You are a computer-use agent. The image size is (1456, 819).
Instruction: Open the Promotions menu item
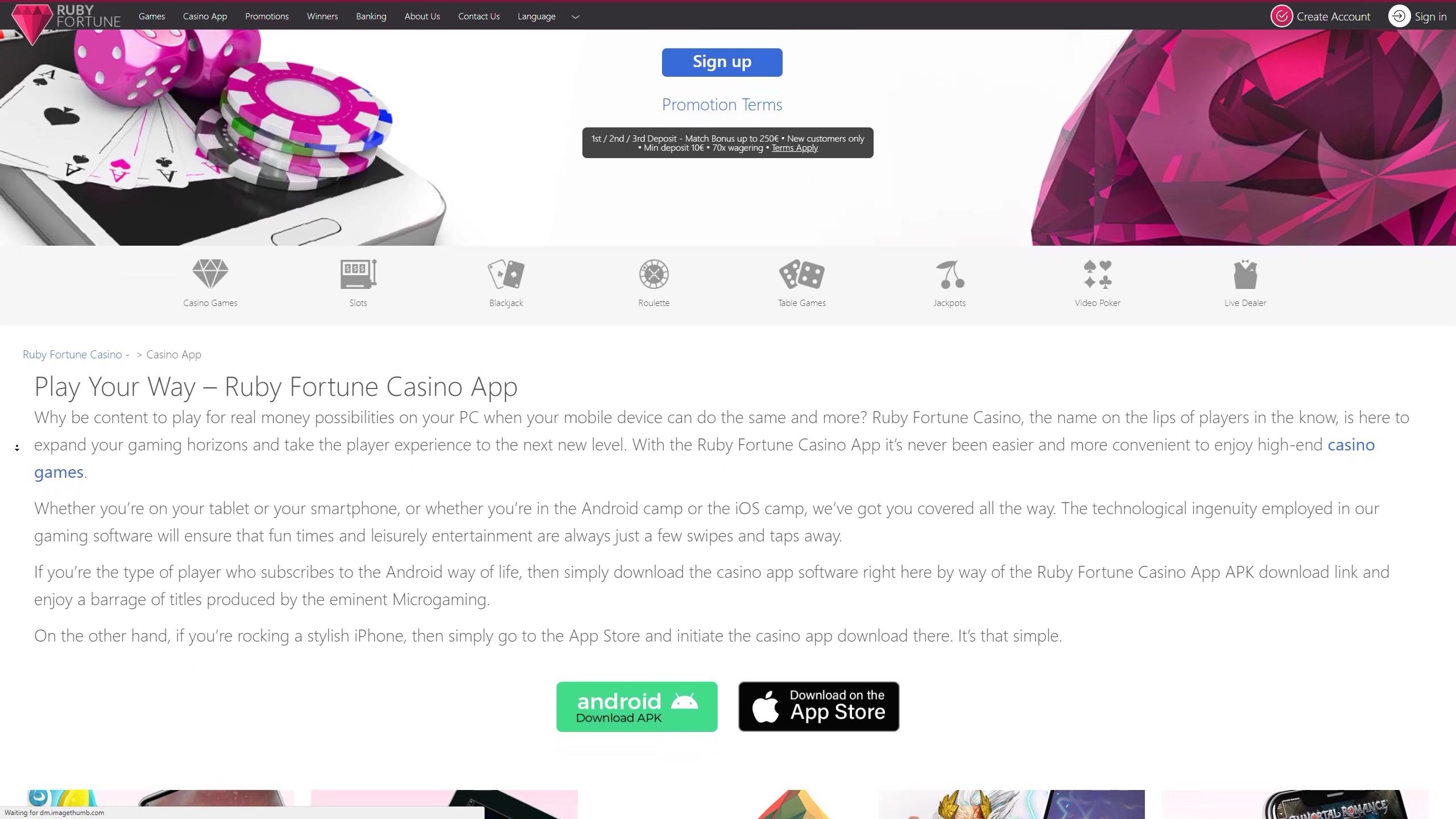pos(267,16)
